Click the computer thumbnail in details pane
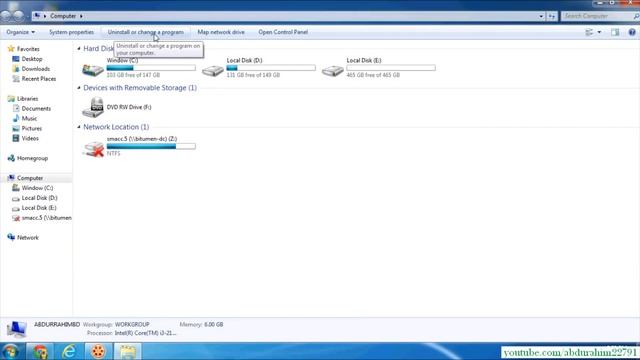Viewport: 640px width, 360px height. [17, 329]
